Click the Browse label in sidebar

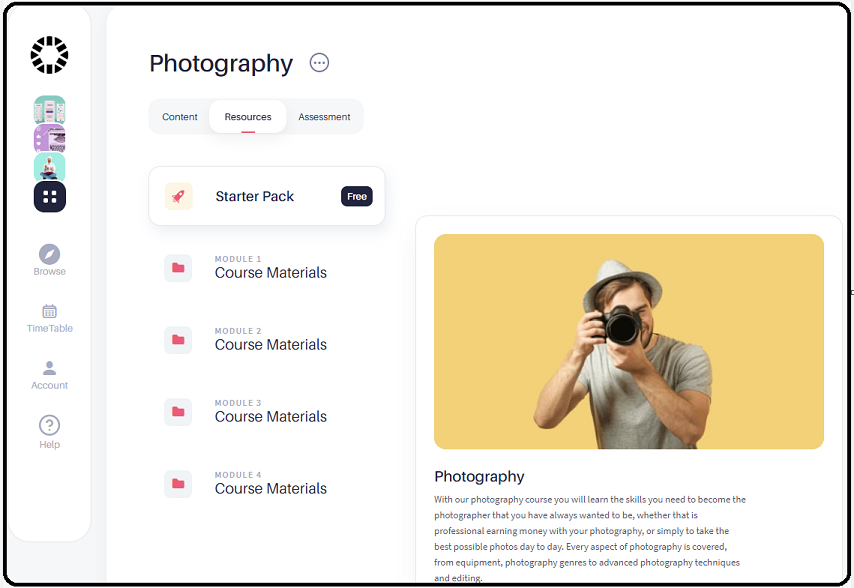click(x=50, y=271)
